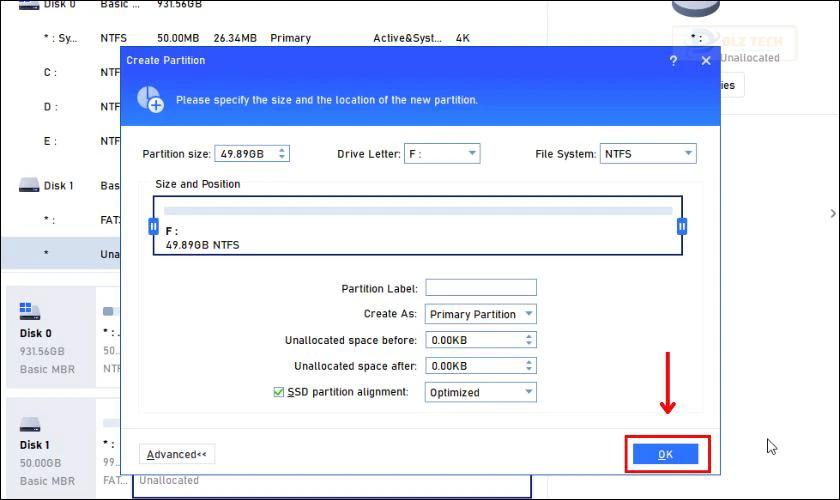The height and width of the screenshot is (500, 840).
Task: Close the Create Partition dialog
Action: coord(706,61)
